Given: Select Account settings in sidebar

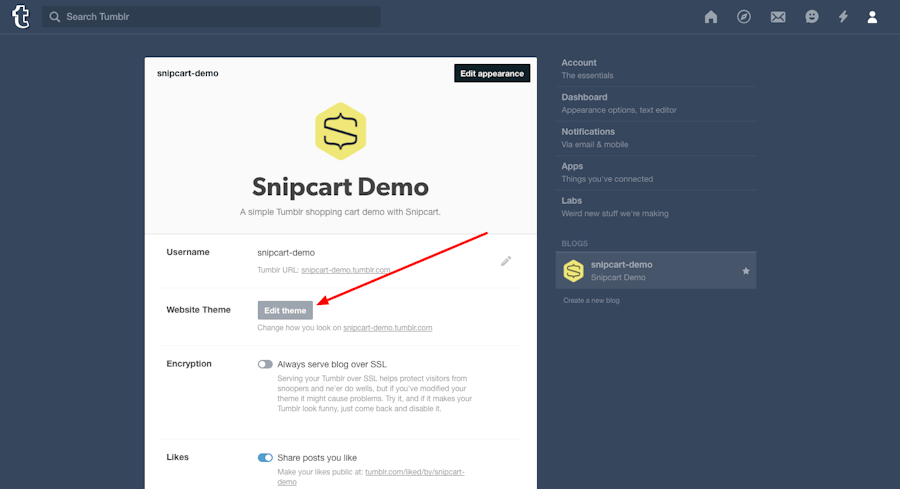Looking at the screenshot, I should pos(655,69).
